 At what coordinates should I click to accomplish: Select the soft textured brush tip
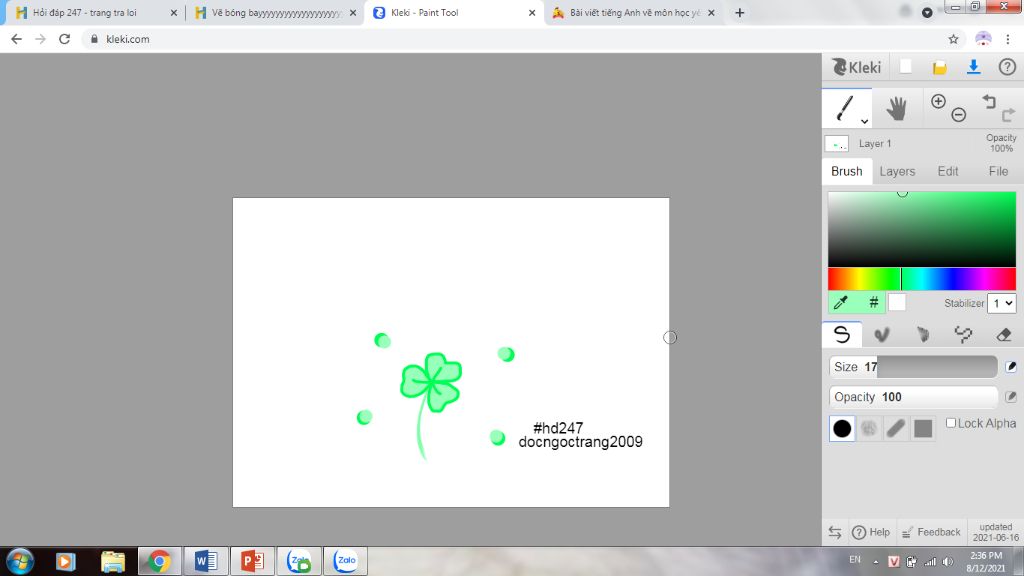point(869,428)
